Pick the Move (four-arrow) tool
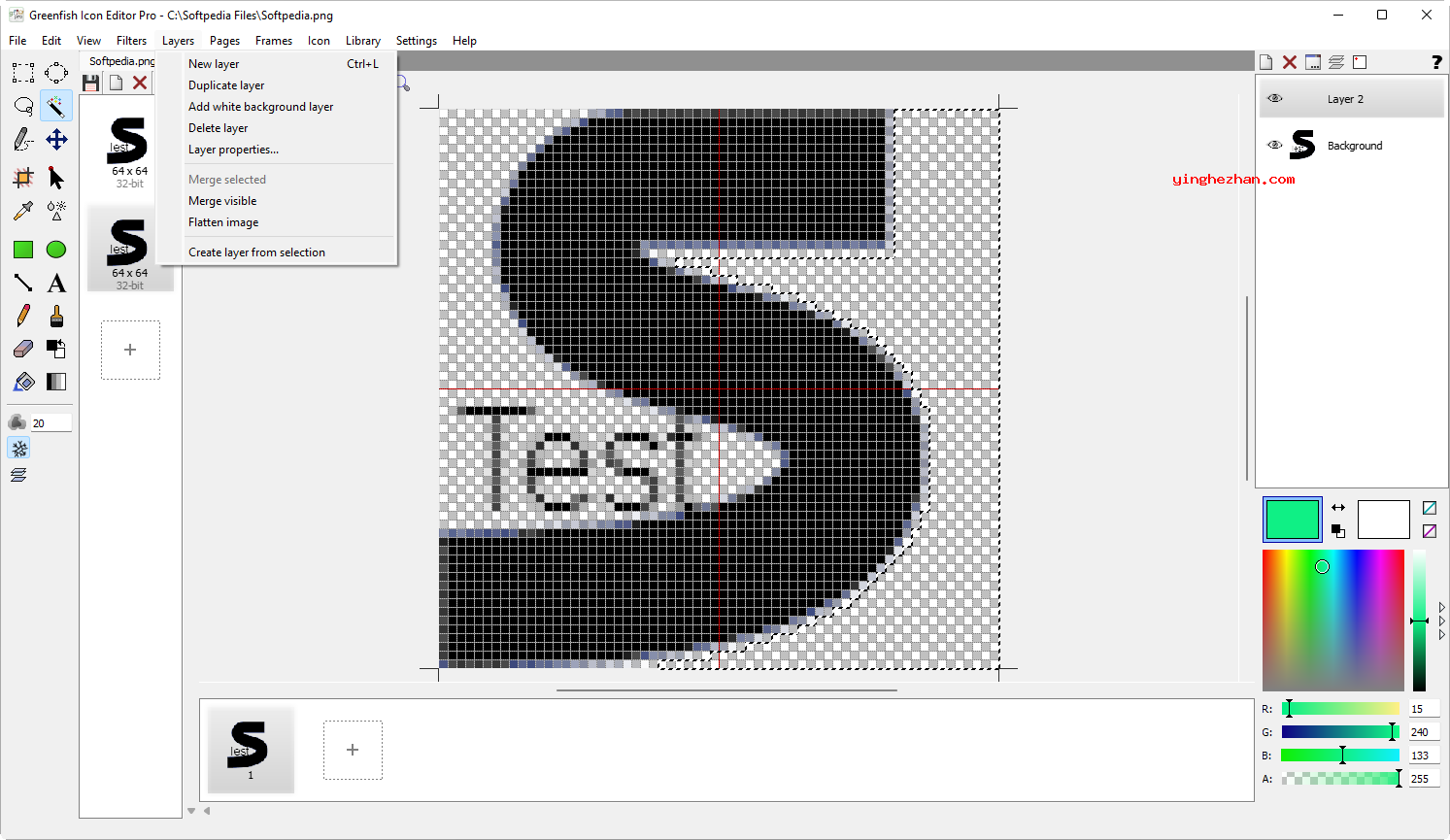Viewport: 1450px width, 840px height. 56,139
